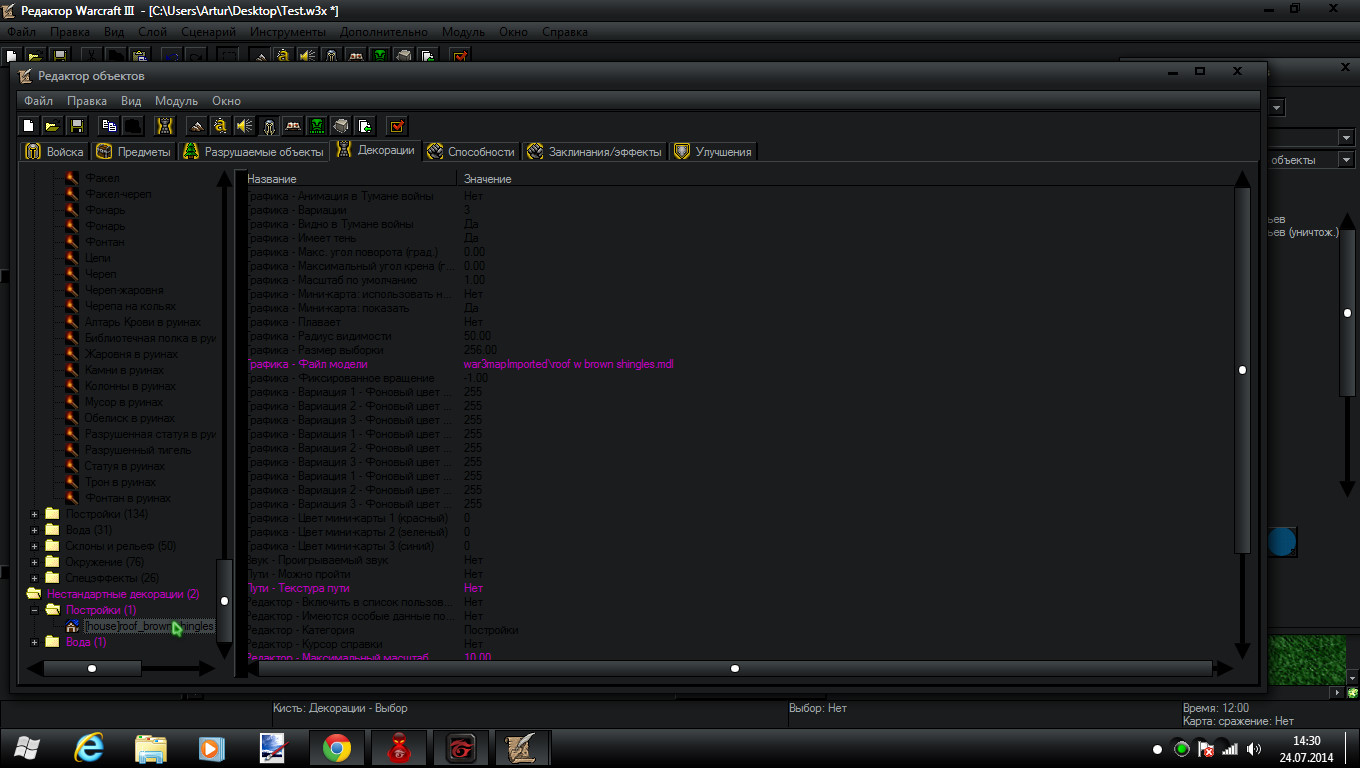This screenshot has height=768, width=1360.
Task: Click the Test Map icon in main editor toolbar
Action: (x=460, y=56)
